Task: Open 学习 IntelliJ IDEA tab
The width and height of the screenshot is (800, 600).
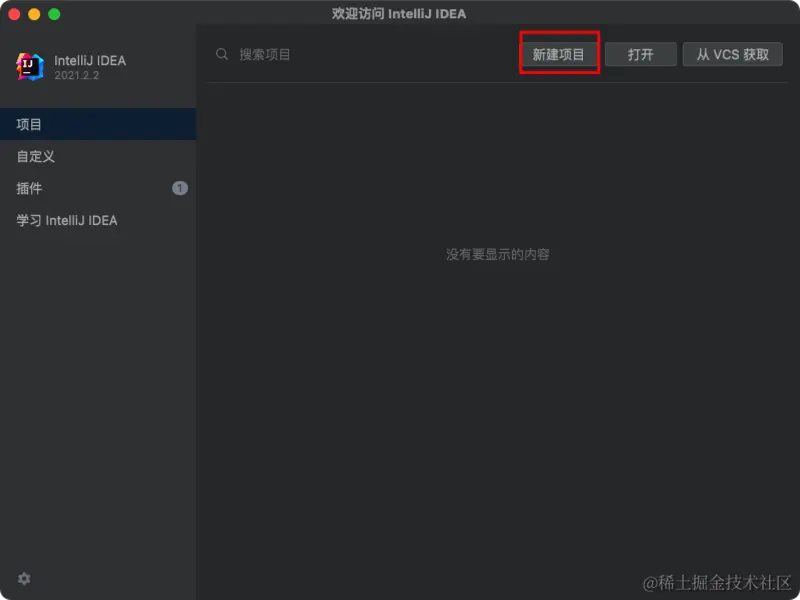Action: (x=98, y=220)
